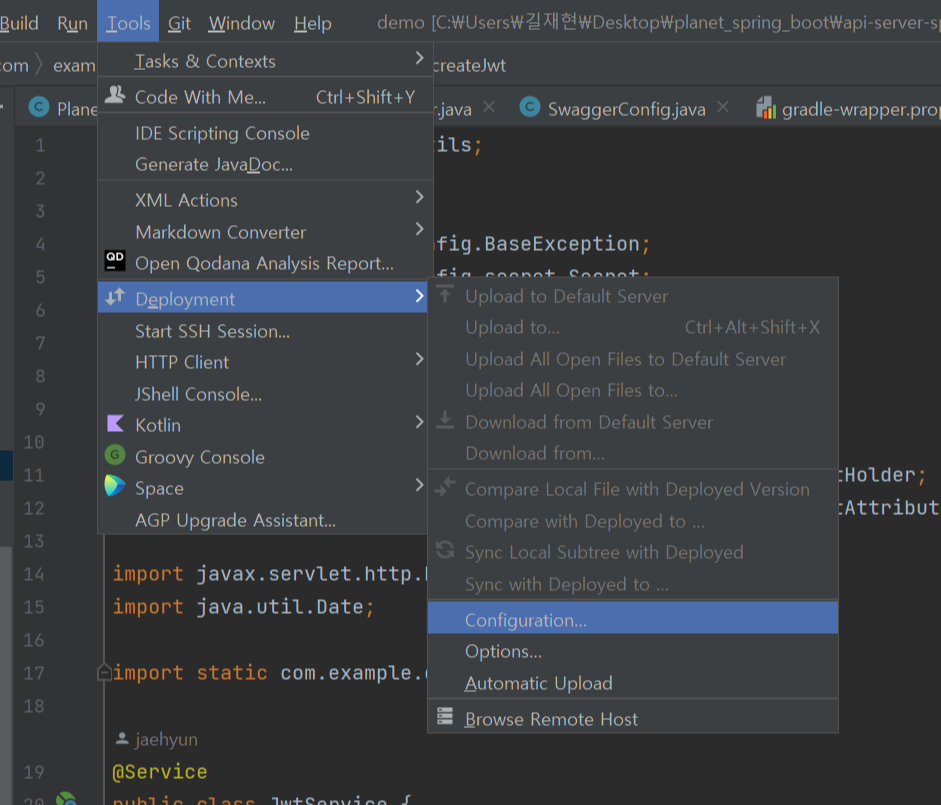Toggle Automatic Upload

633,683
